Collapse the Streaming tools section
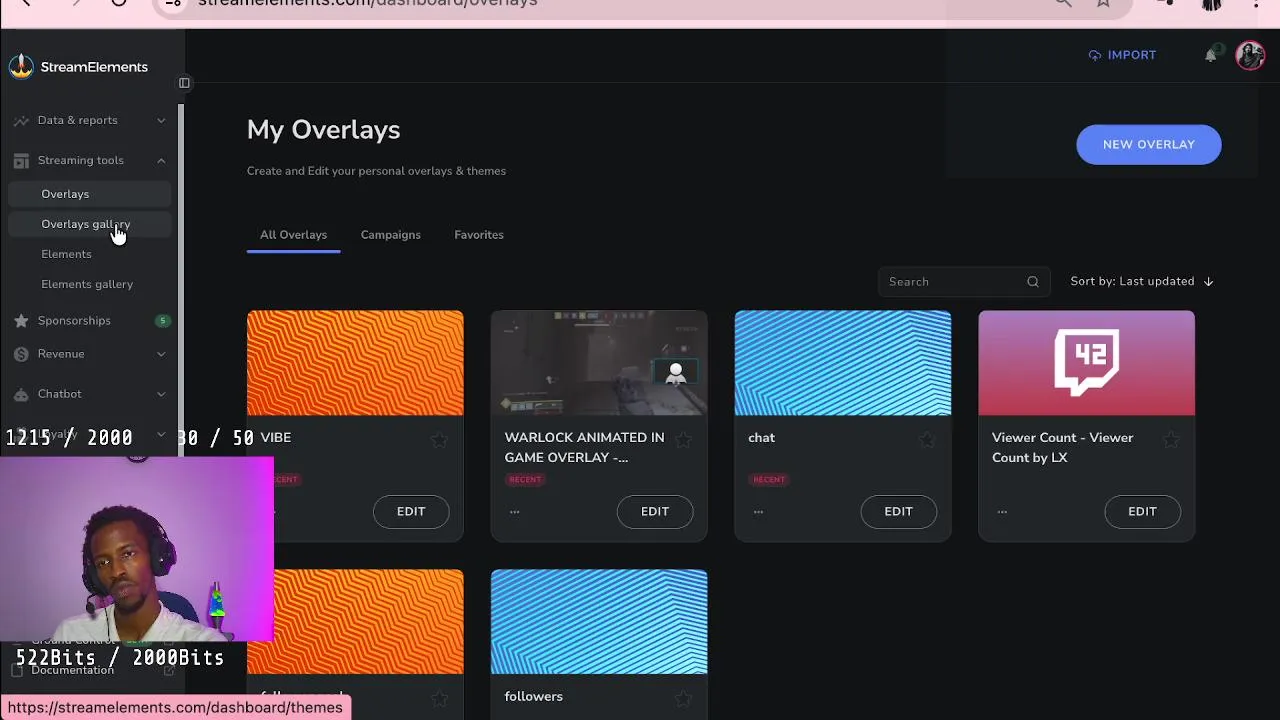 pyautogui.click(x=161, y=160)
